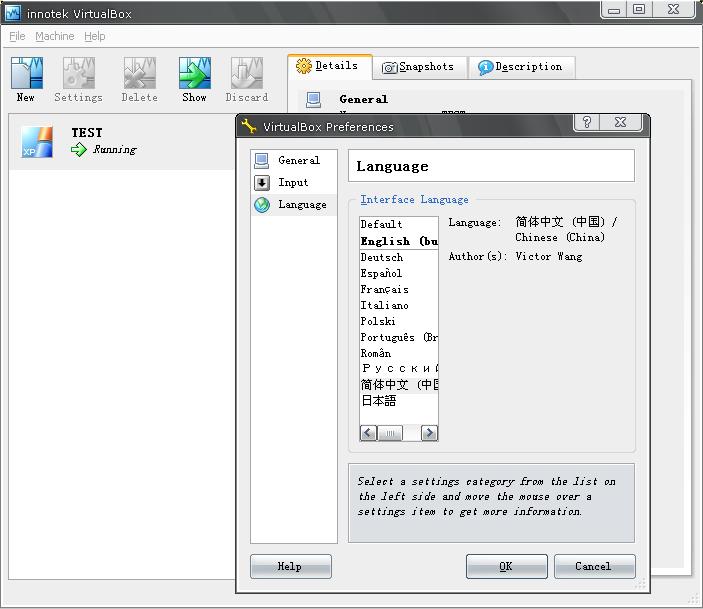Click the language list horizontal scrollbar thumb
The width and height of the screenshot is (703, 609).
click(390, 433)
